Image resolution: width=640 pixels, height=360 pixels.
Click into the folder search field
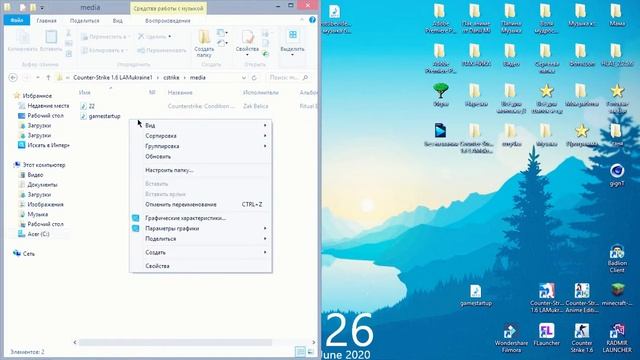288,78
